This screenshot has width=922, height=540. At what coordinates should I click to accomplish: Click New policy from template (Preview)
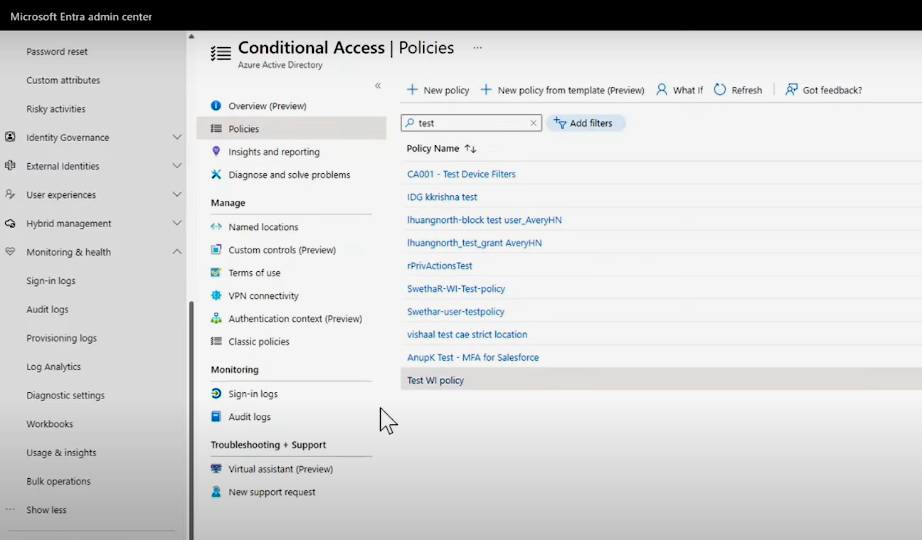562,90
